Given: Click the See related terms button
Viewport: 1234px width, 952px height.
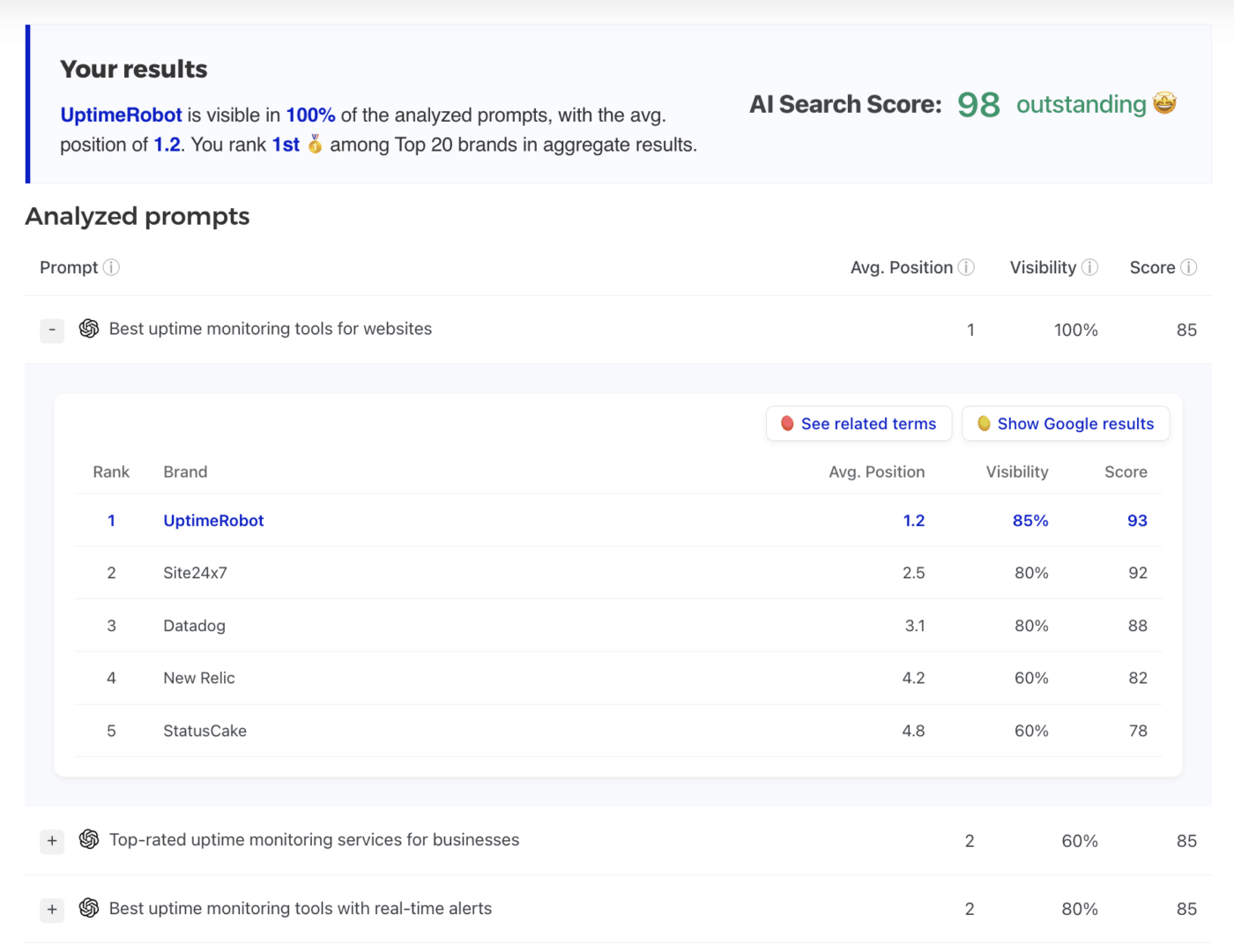Looking at the screenshot, I should (858, 423).
